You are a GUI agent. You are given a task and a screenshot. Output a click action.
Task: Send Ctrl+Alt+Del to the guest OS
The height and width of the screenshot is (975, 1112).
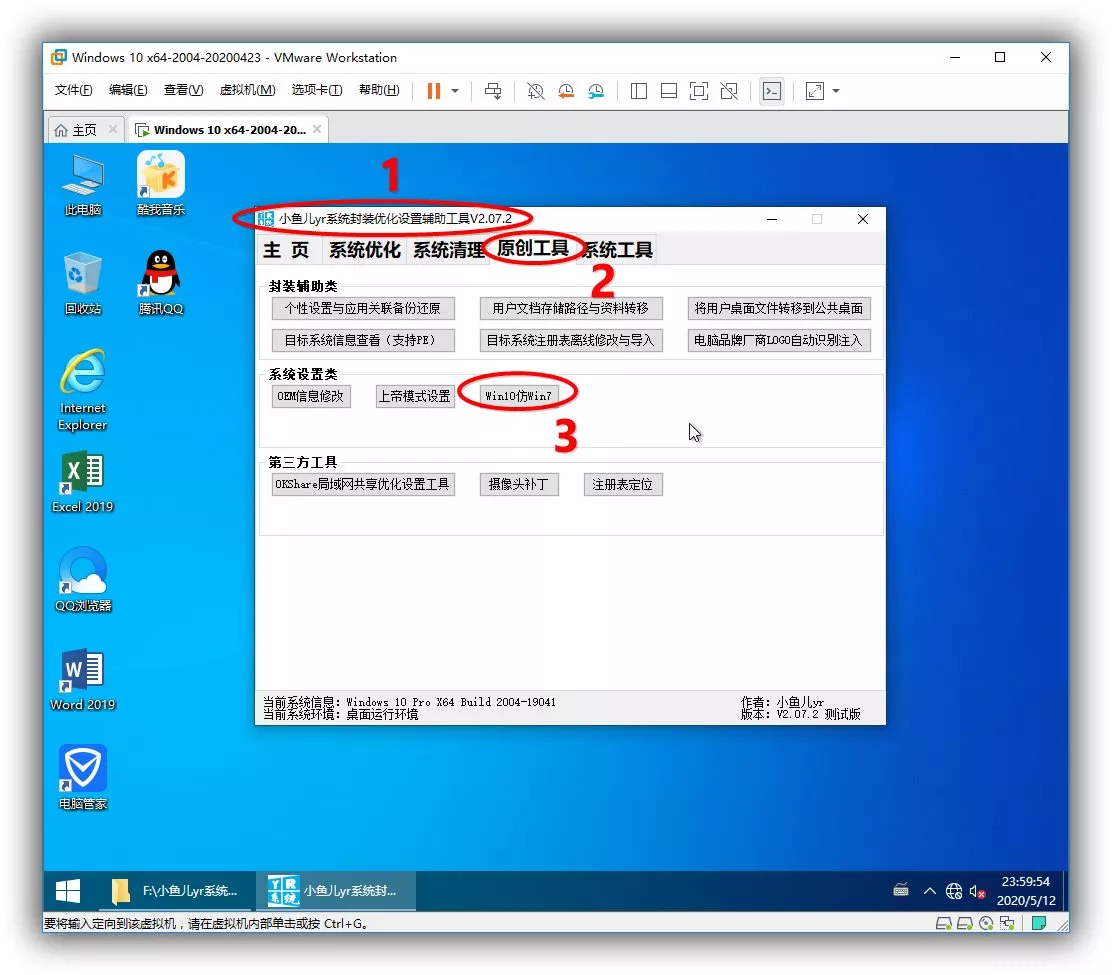click(493, 91)
